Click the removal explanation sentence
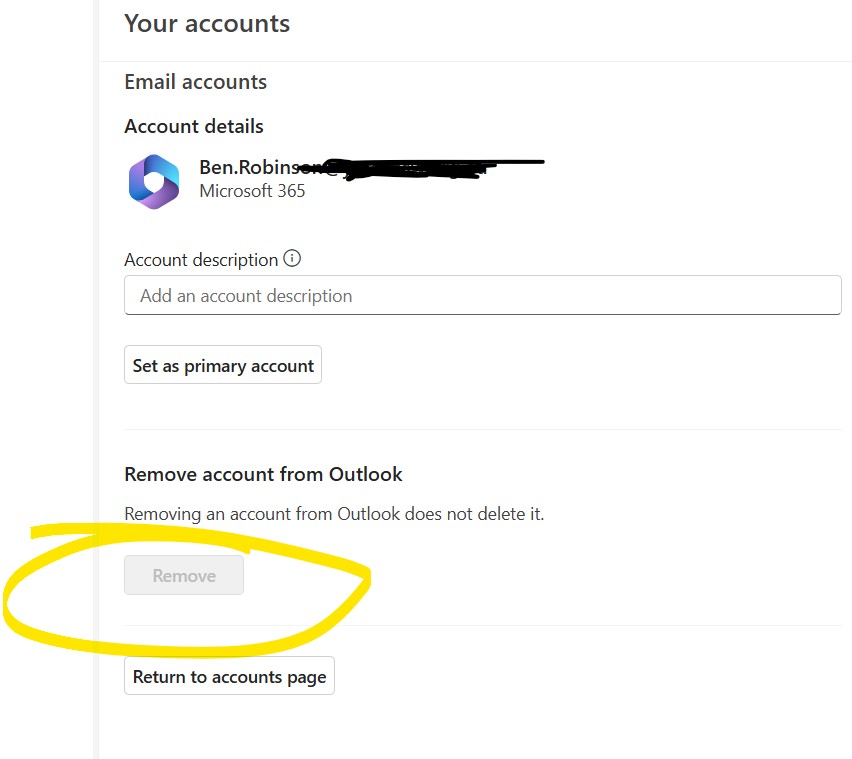The height and width of the screenshot is (759, 852). (334, 513)
